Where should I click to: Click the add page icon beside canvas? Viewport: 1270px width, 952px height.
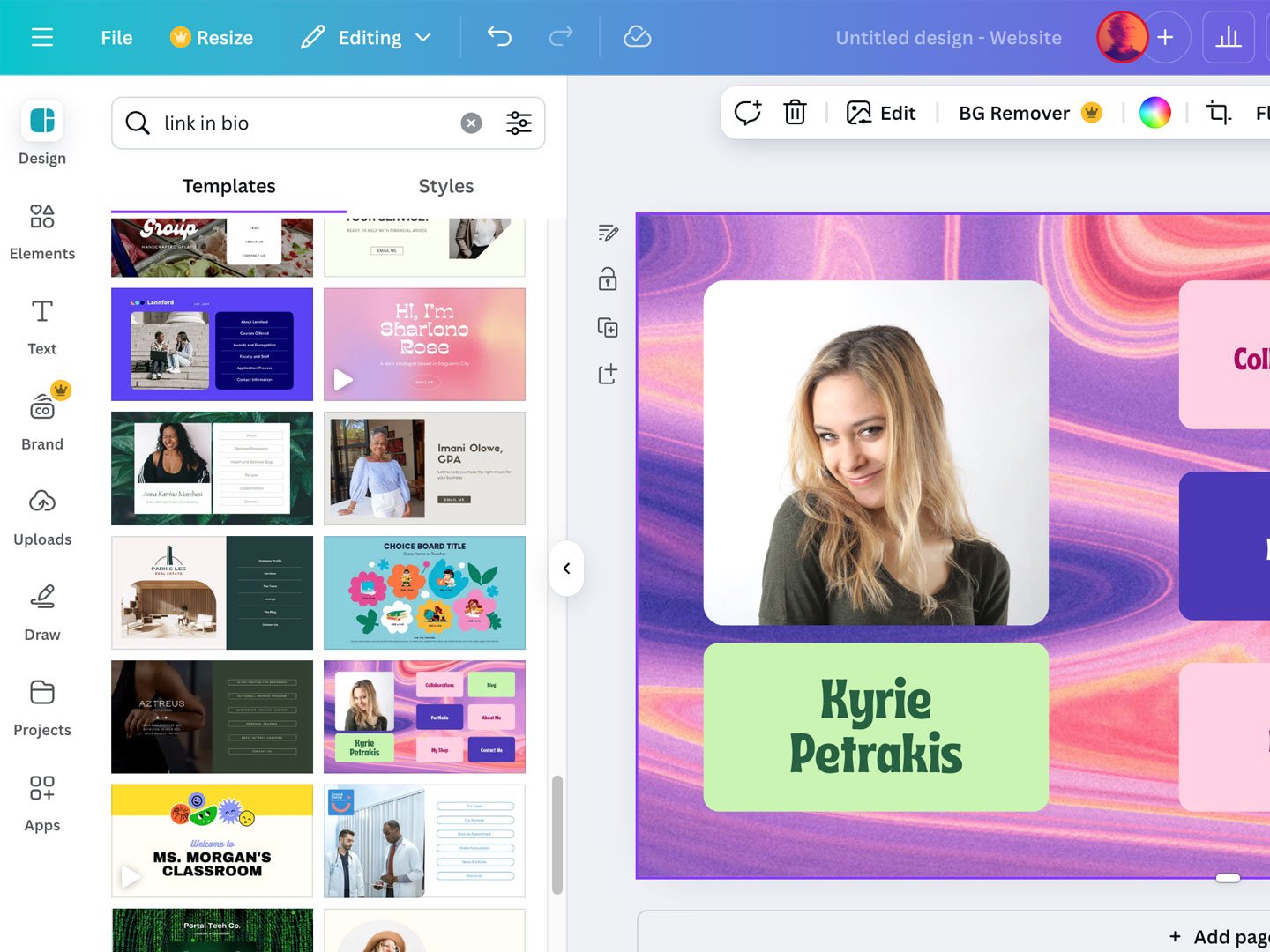pos(608,374)
